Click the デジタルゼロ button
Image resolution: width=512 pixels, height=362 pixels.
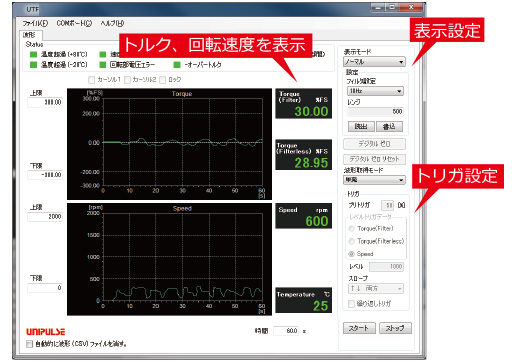click(374, 144)
